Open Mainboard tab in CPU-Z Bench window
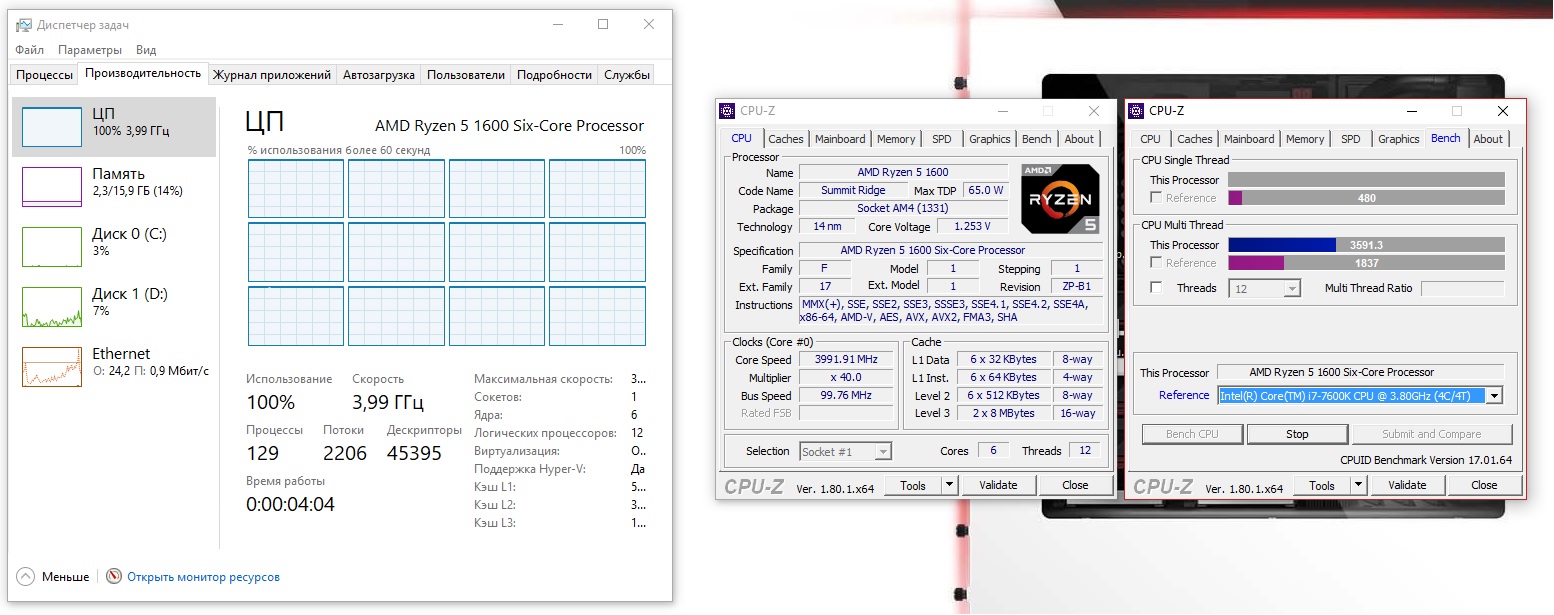The image size is (1554, 615). pyautogui.click(x=1250, y=139)
